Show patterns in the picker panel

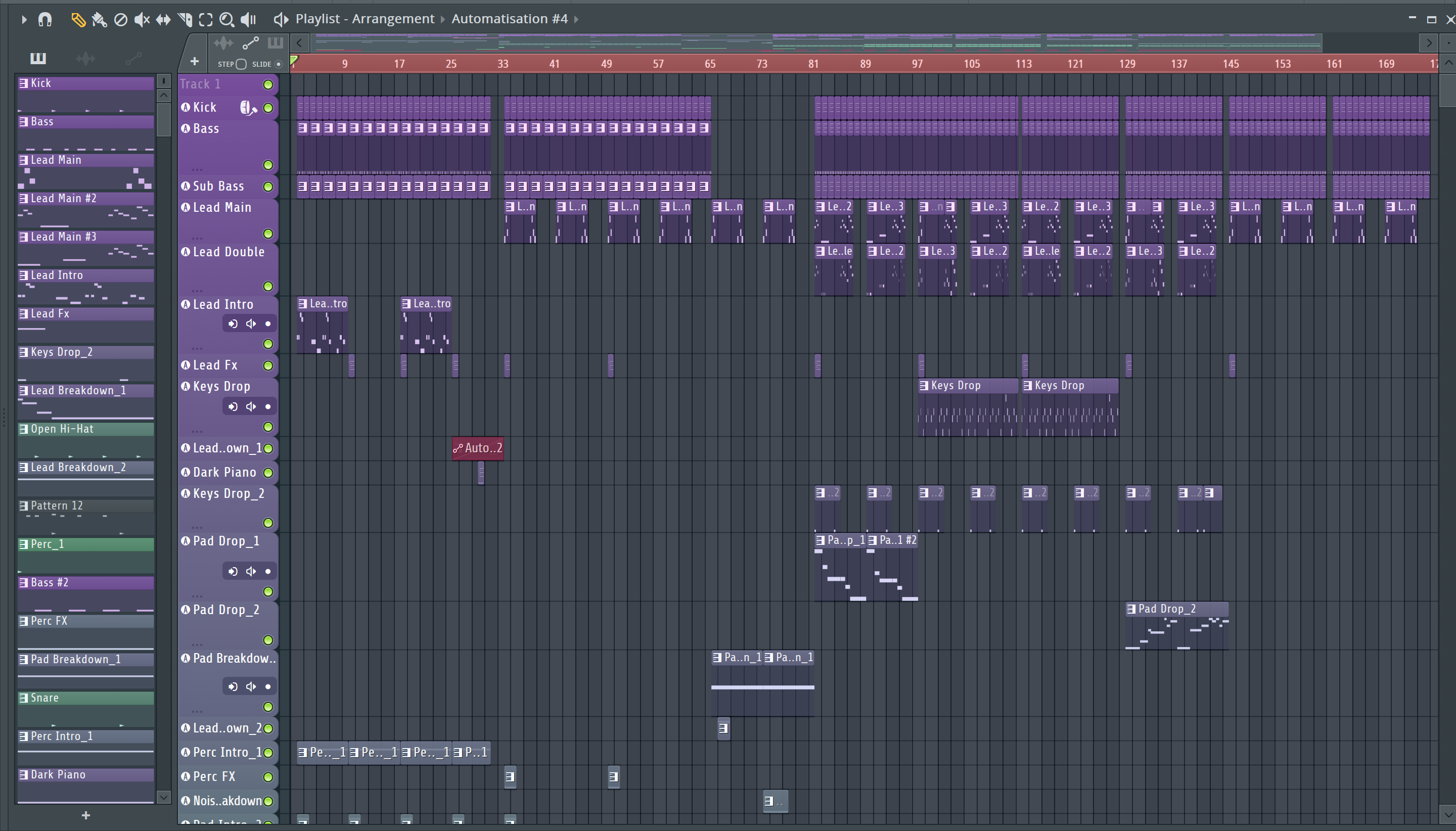tap(38, 58)
